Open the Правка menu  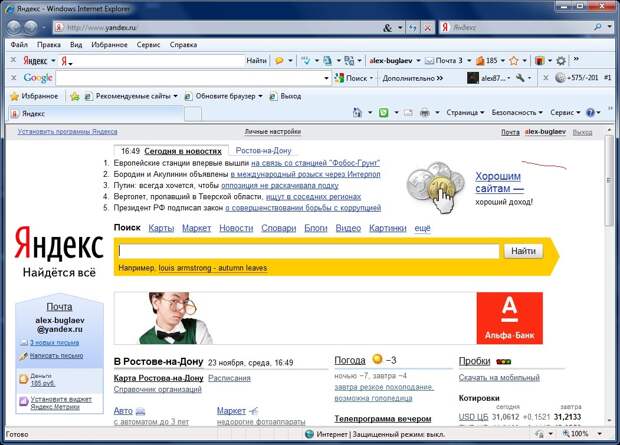click(49, 45)
